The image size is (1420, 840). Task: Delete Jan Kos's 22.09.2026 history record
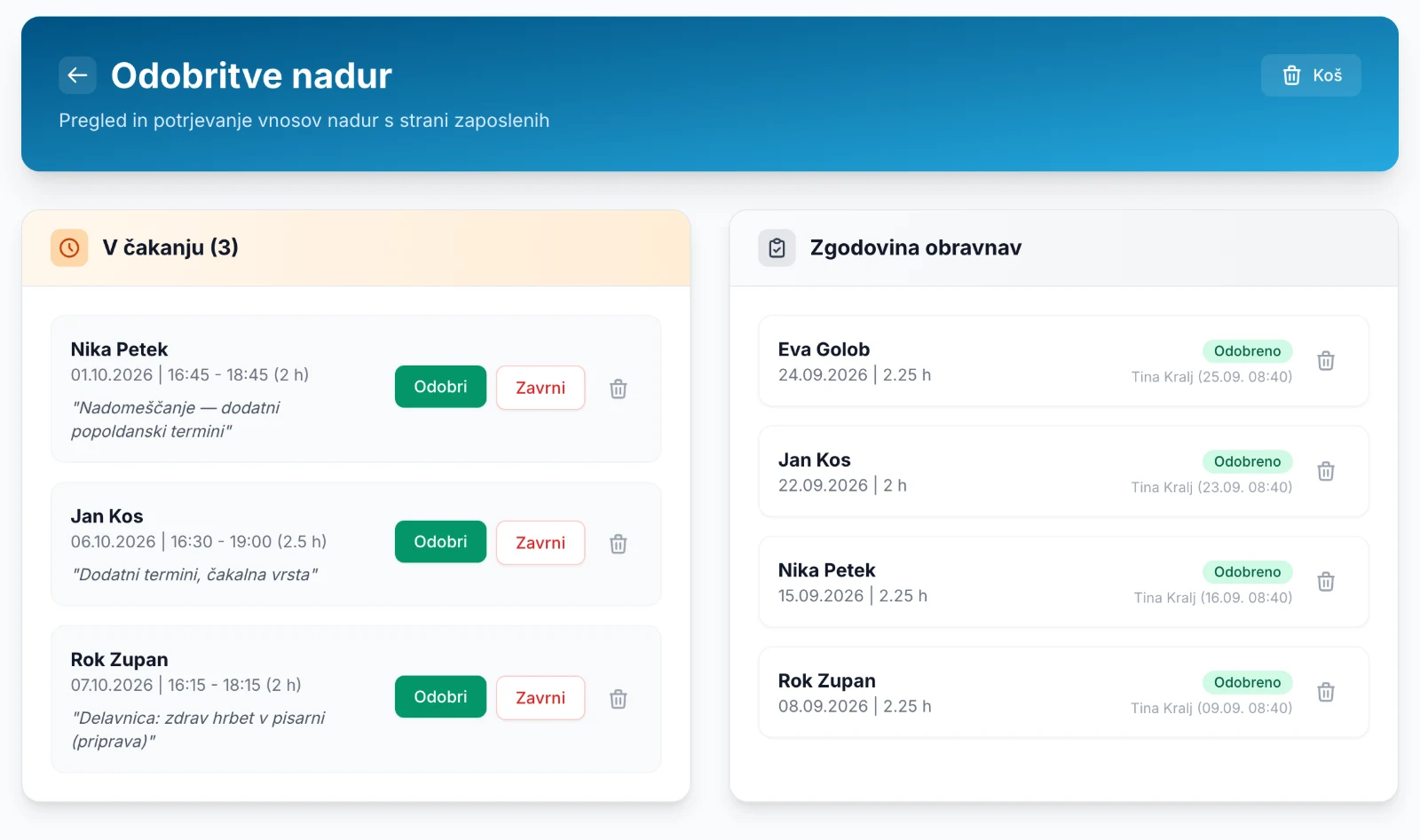pos(1326,471)
